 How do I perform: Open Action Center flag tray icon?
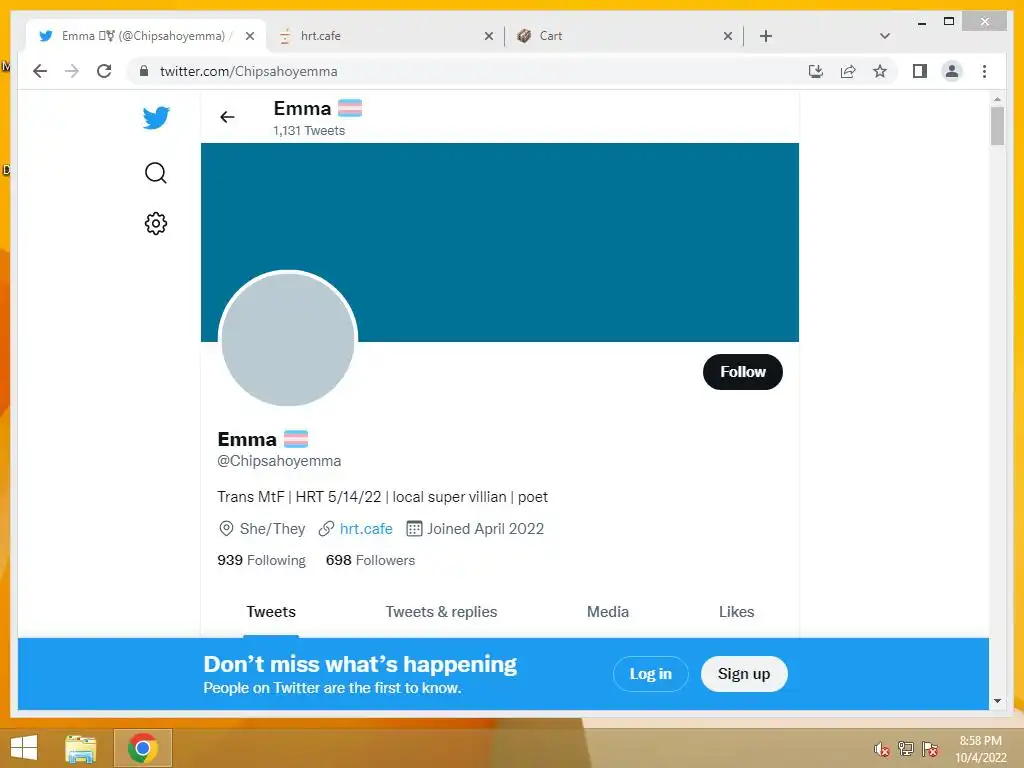930,749
